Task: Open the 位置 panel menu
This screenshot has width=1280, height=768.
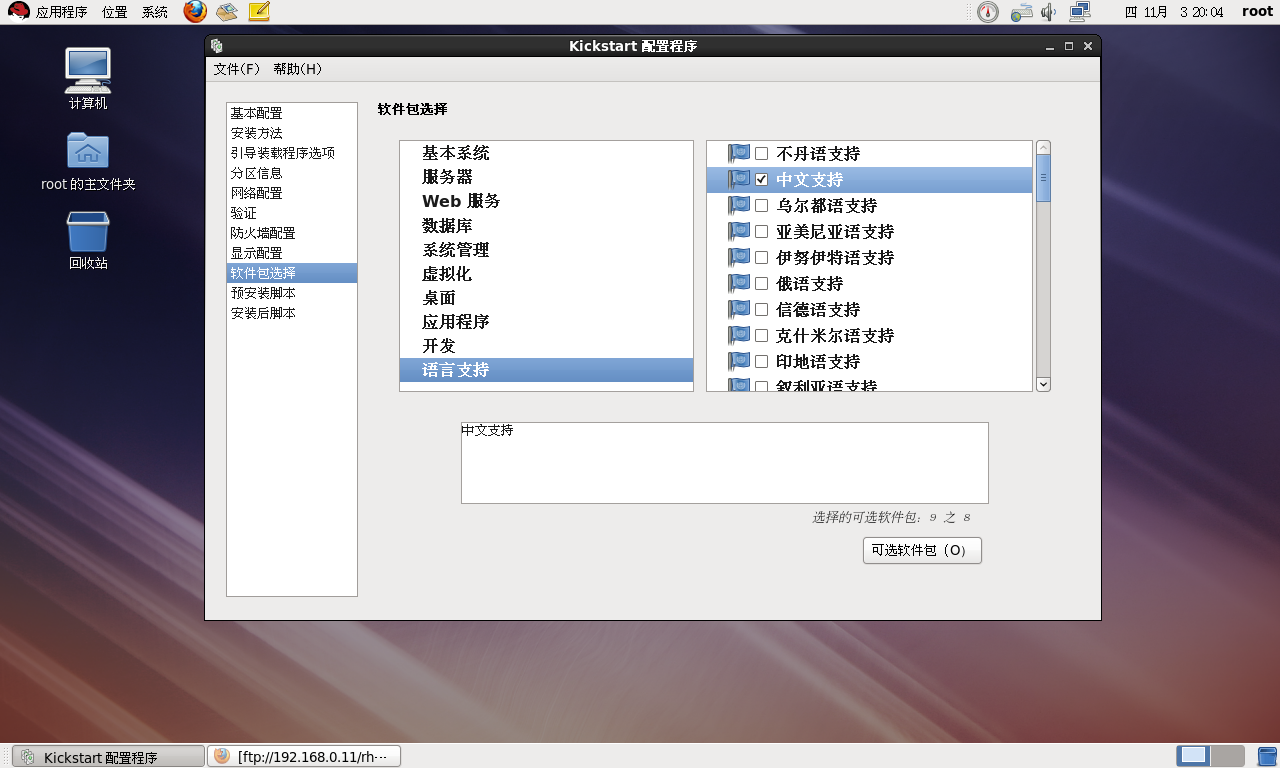Action: pos(114,12)
